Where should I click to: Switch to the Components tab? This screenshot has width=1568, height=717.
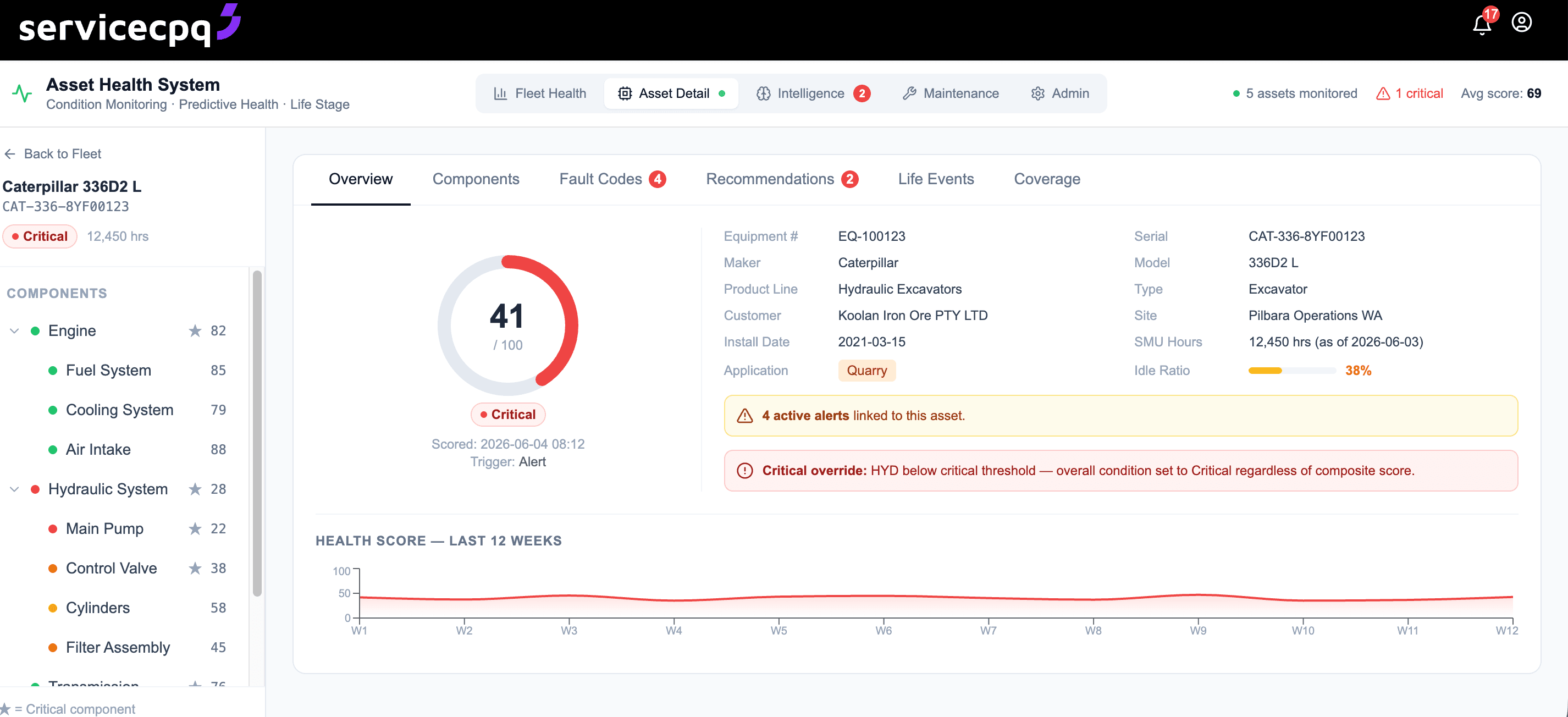476,179
